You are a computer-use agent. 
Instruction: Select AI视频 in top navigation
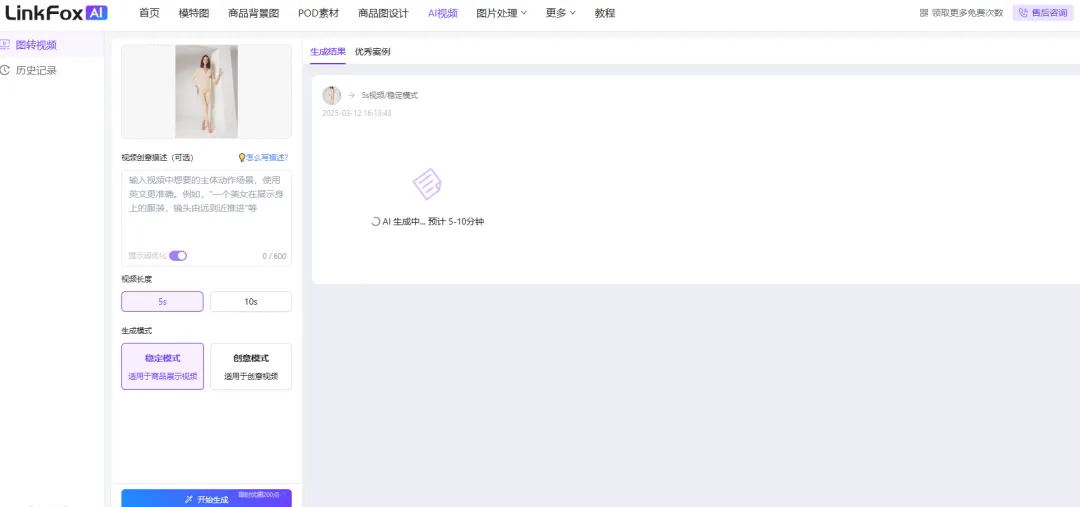pyautogui.click(x=442, y=13)
